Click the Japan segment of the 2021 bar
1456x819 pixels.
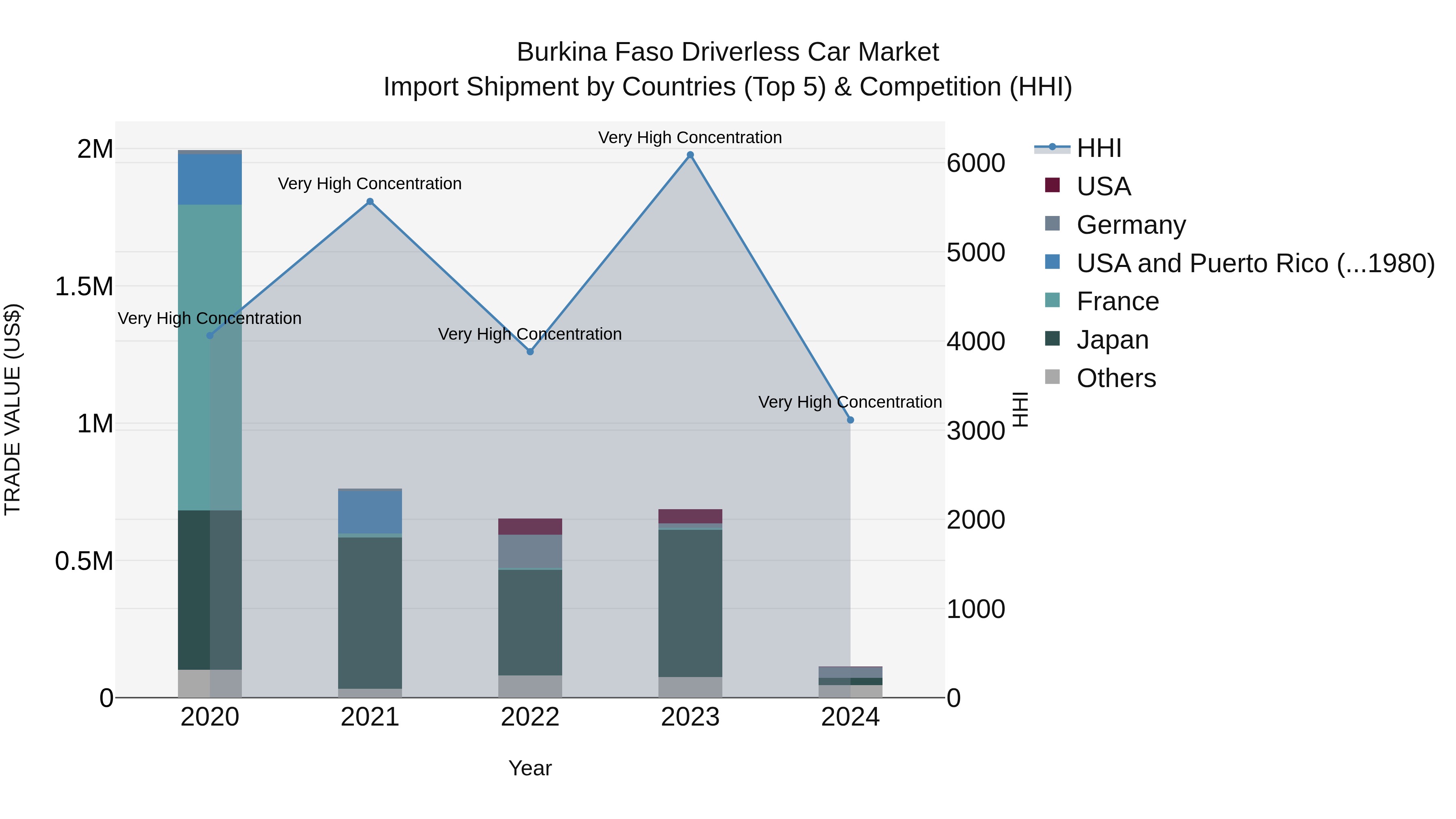point(370,613)
